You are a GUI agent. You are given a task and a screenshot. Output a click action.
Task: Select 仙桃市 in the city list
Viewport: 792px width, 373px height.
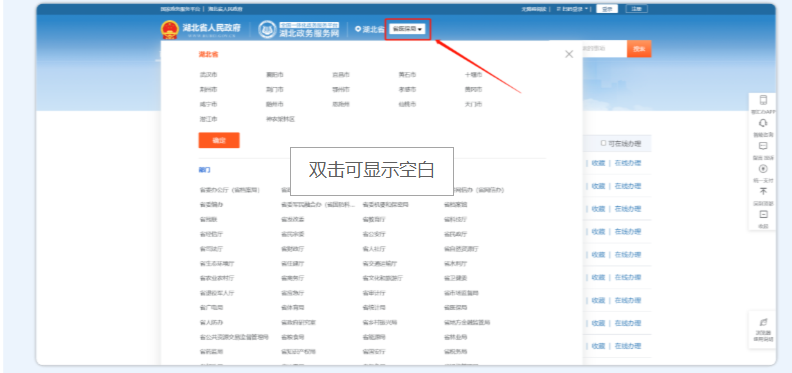(407, 104)
